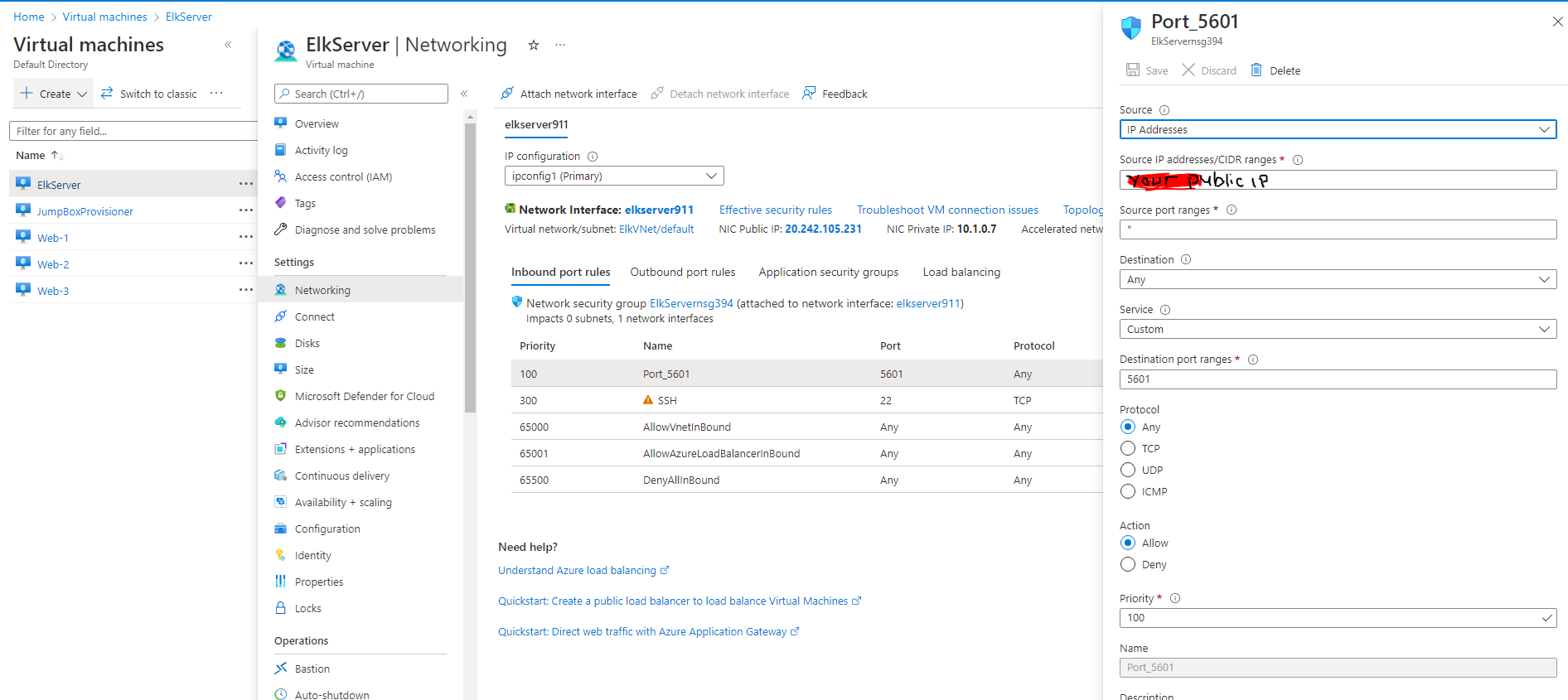Open the Service dropdown showing Custom
Screen dimensions: 1568x700
tap(1338, 329)
